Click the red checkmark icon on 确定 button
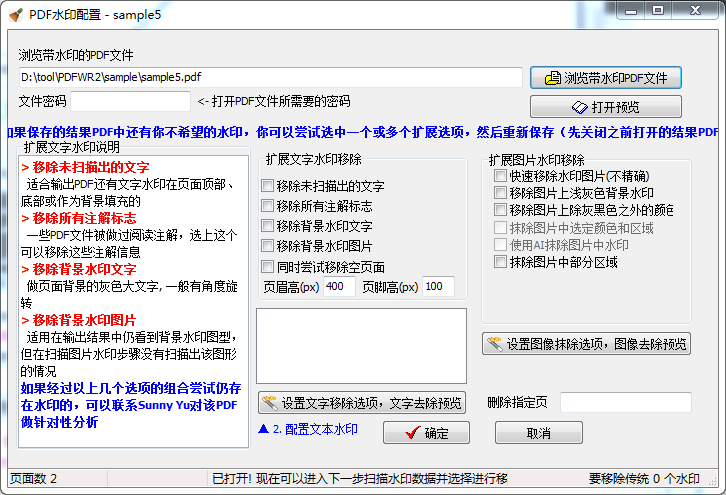The image size is (726, 495). [x=412, y=433]
